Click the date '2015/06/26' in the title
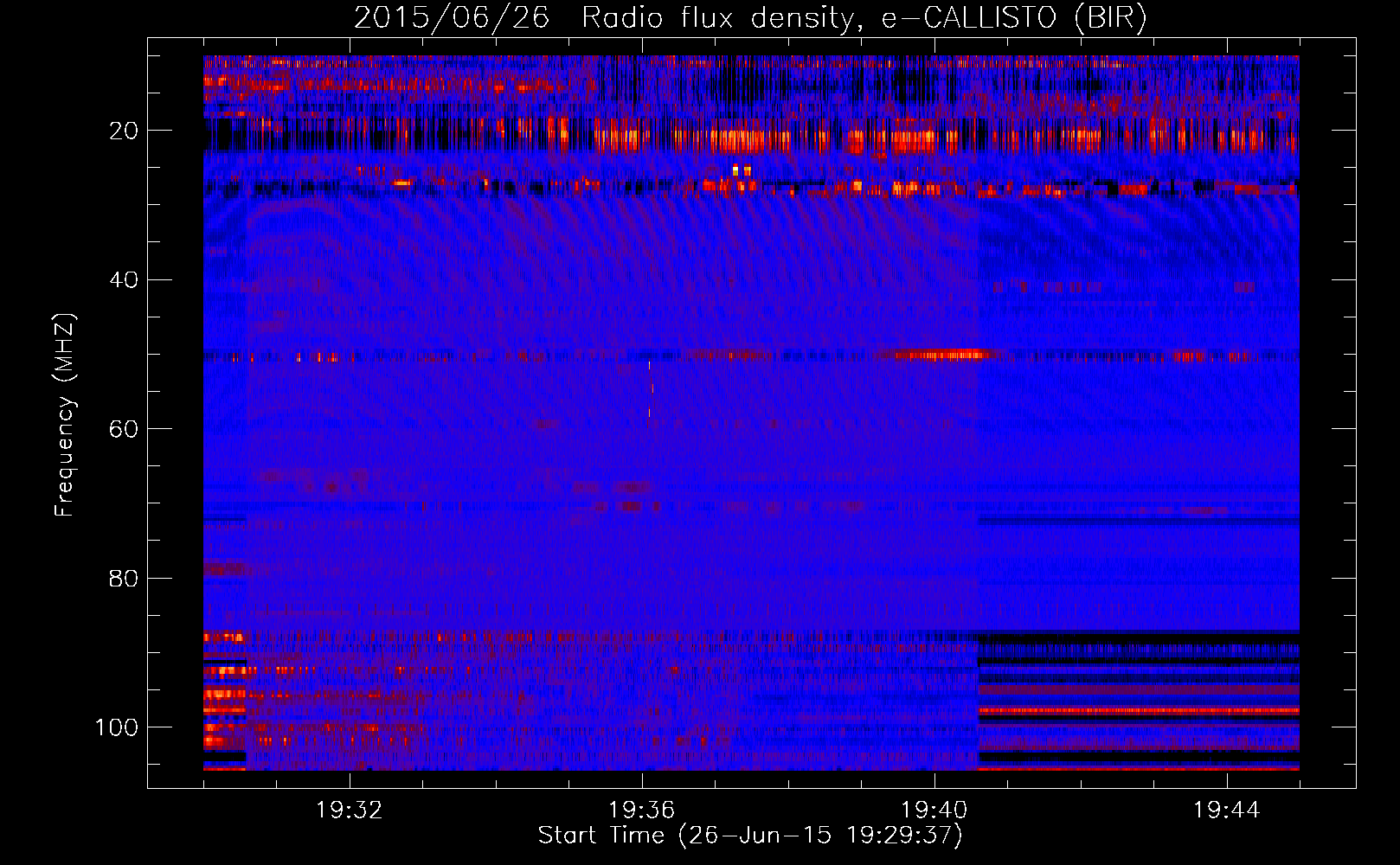Image resolution: width=1400 pixels, height=865 pixels. point(452,18)
